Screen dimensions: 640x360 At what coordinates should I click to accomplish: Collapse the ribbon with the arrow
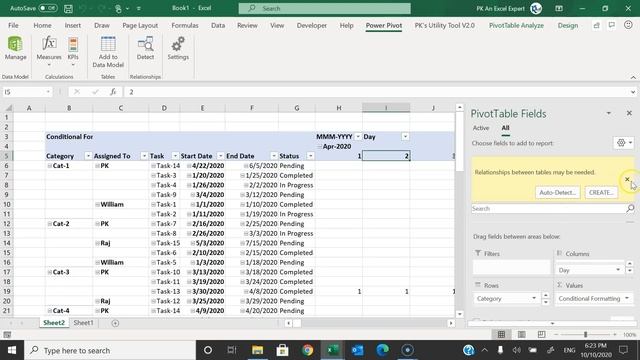point(633,77)
